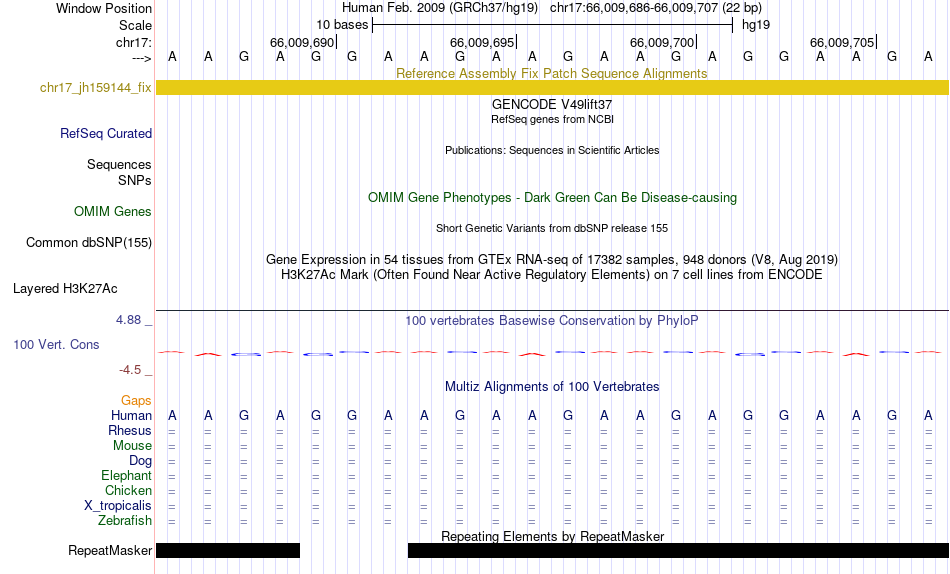Screen dimensions: 950x574
Task: Click the H3K27Ac Mark ENCODE track title
Action: click(551, 275)
